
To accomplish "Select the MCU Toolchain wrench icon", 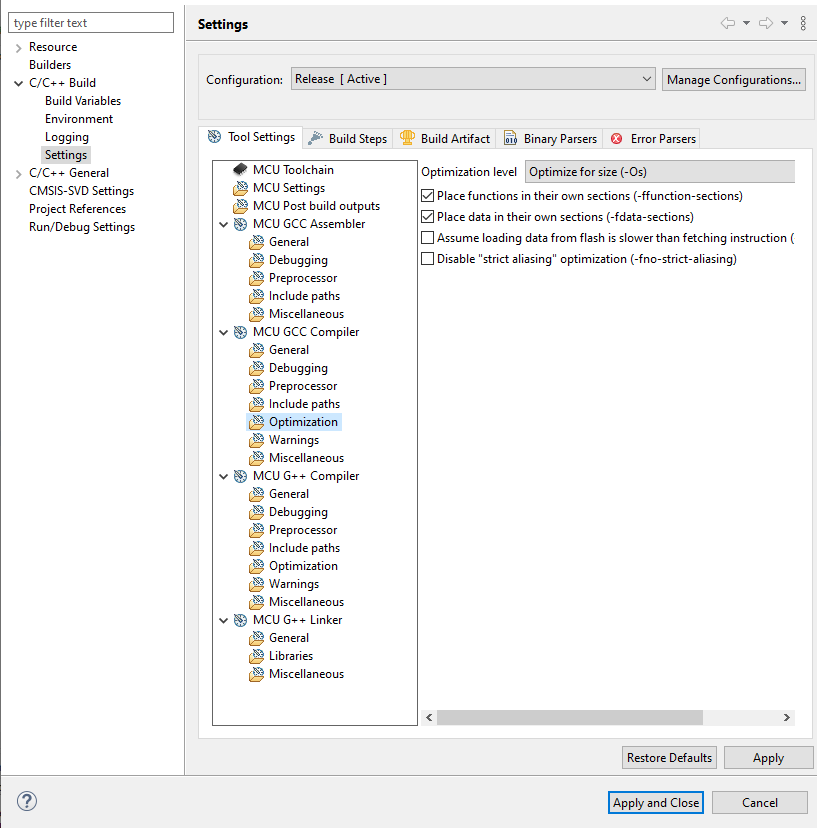I will coord(238,169).
